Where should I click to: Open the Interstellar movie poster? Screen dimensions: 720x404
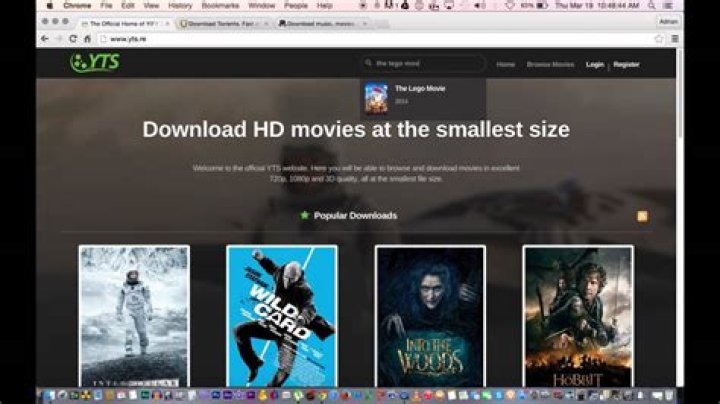[134, 316]
